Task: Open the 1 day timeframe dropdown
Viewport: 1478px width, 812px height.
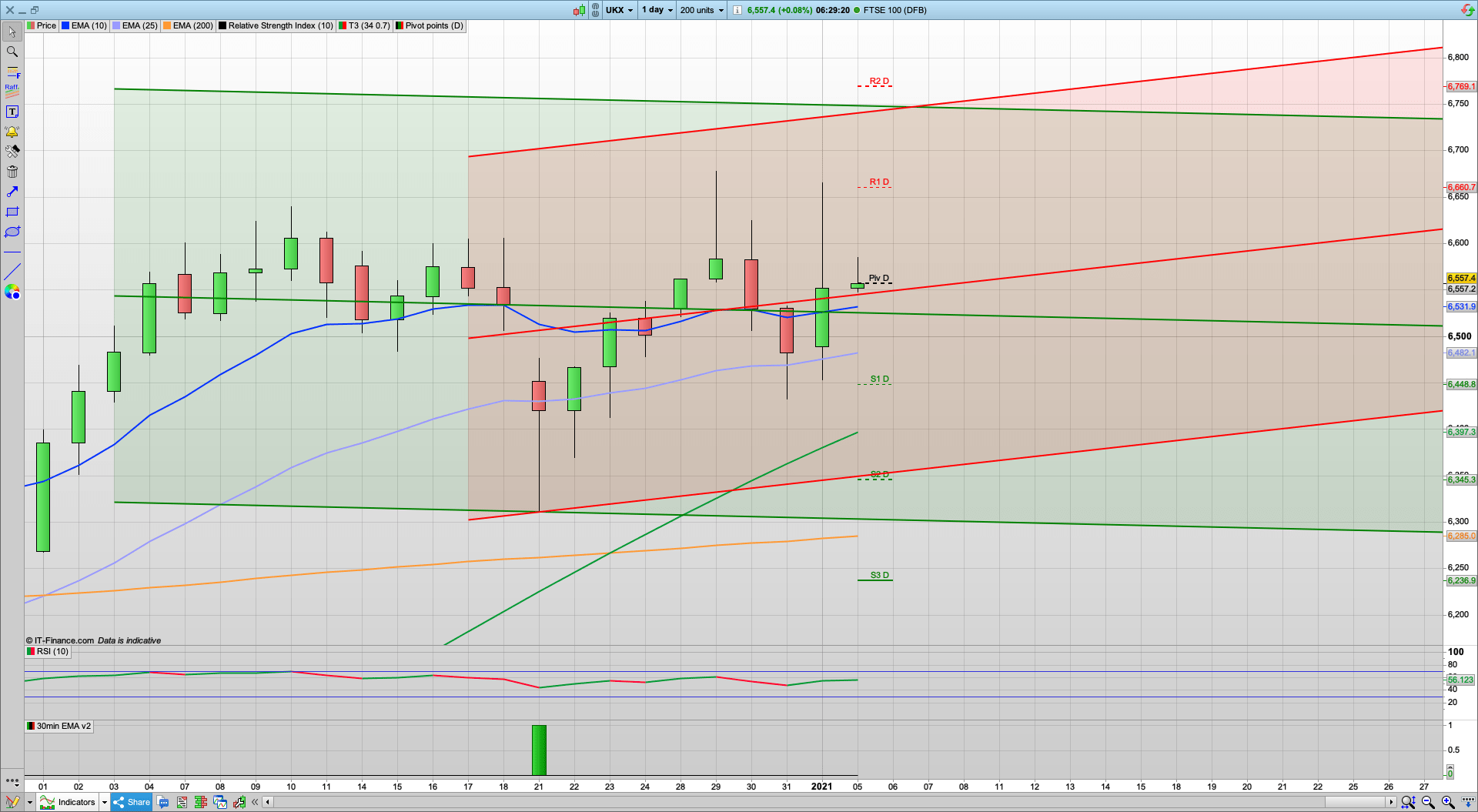Action: coord(656,10)
